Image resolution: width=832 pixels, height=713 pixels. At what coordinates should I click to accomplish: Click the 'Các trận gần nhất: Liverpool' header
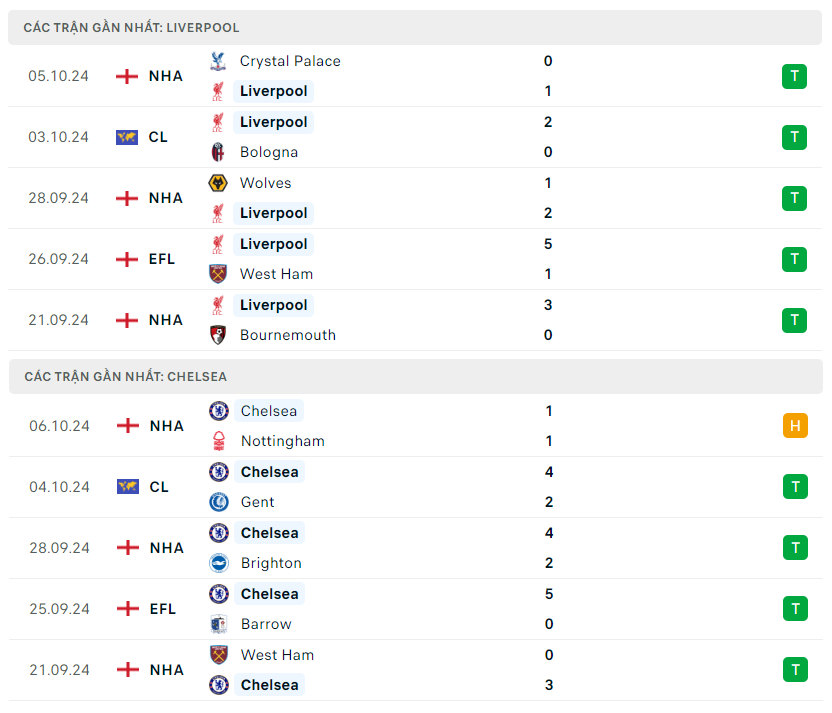pos(131,28)
